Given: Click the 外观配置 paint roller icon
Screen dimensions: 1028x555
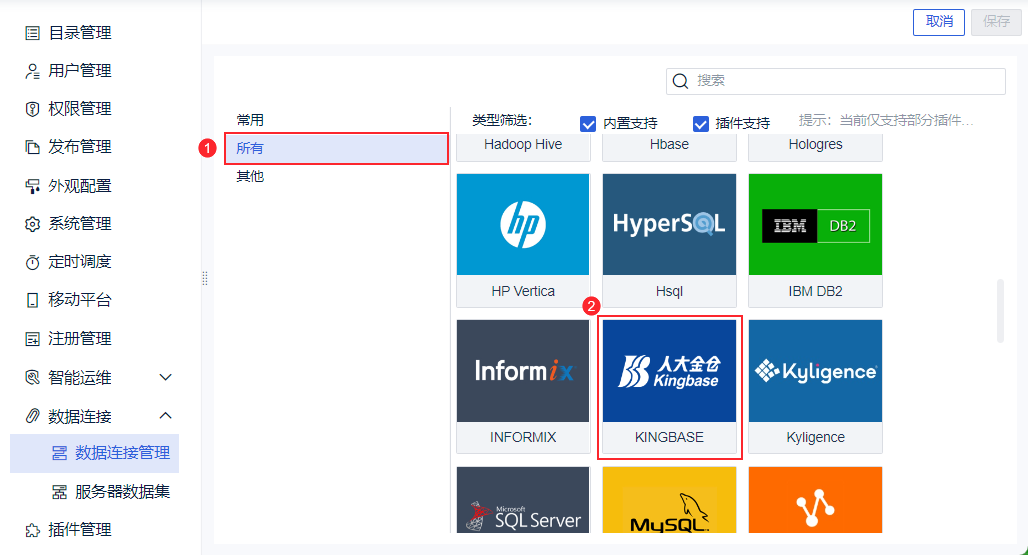Looking at the screenshot, I should click(x=32, y=186).
